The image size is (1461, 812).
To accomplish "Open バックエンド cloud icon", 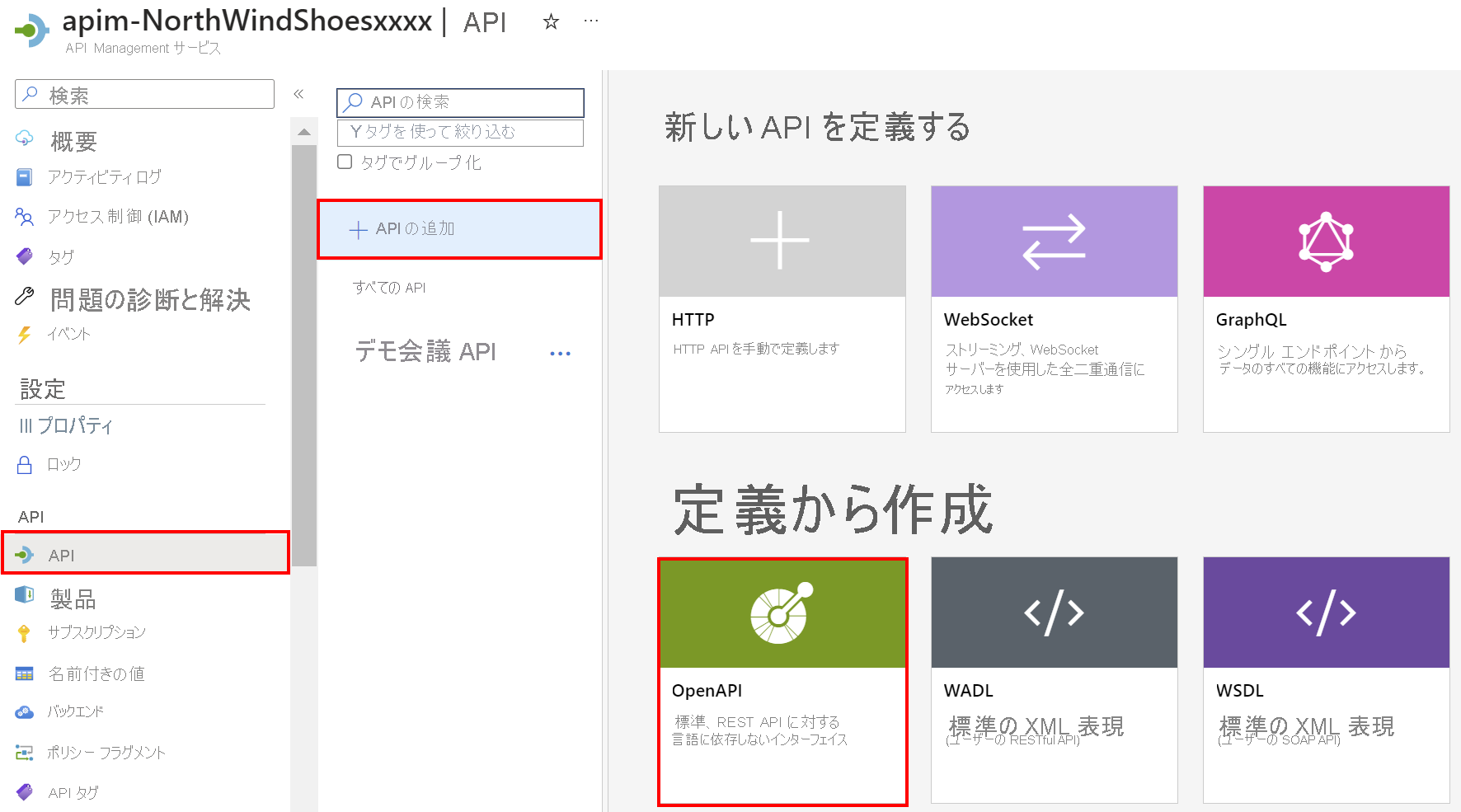I will coord(25,712).
